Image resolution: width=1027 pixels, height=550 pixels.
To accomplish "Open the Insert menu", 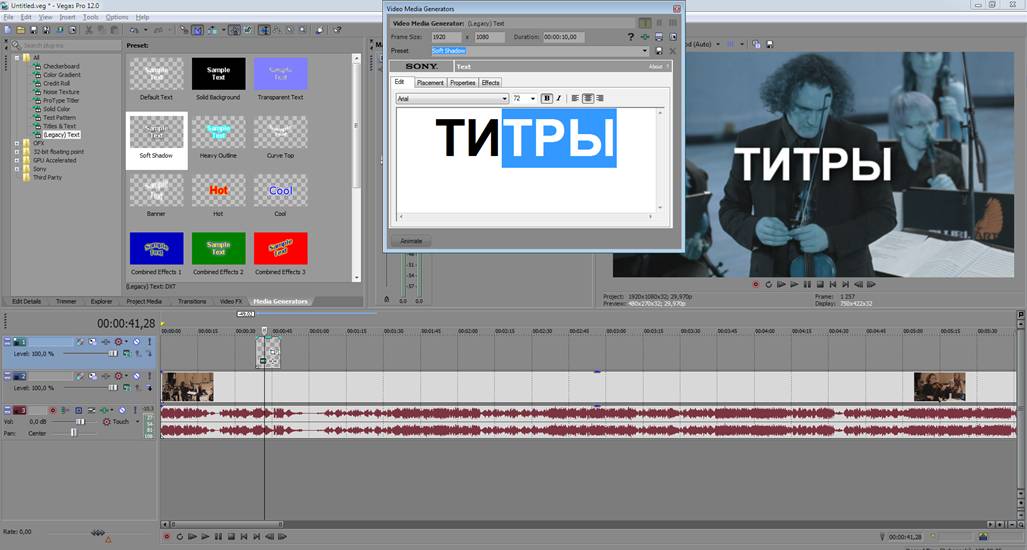I will 67,17.
